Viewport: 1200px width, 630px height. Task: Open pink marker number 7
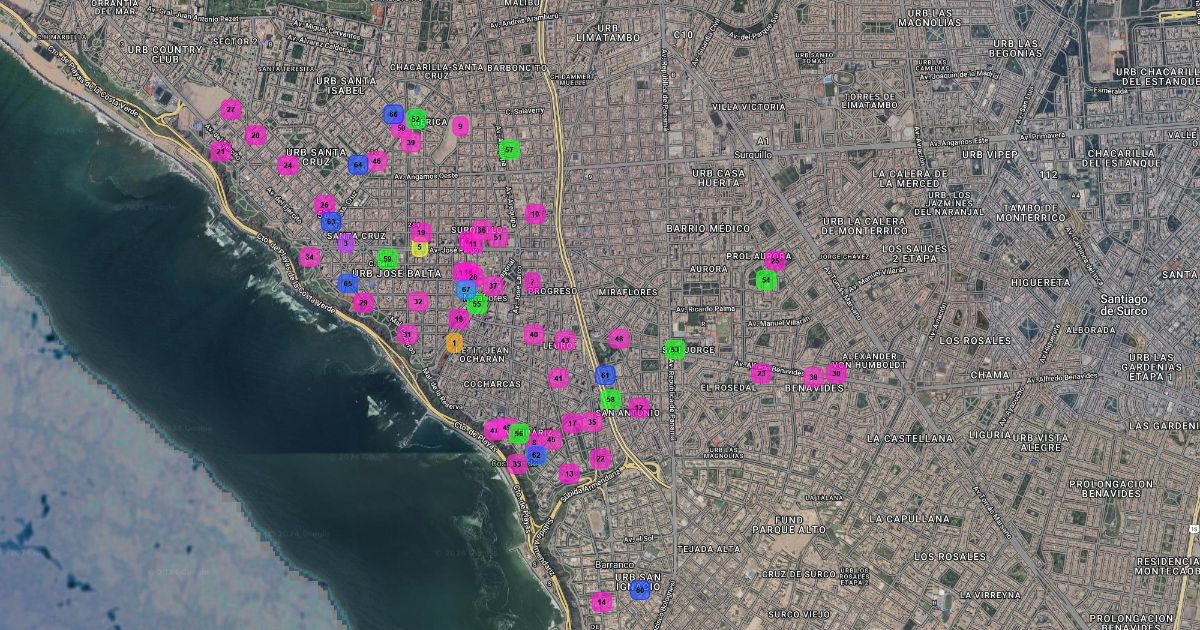(x=532, y=282)
